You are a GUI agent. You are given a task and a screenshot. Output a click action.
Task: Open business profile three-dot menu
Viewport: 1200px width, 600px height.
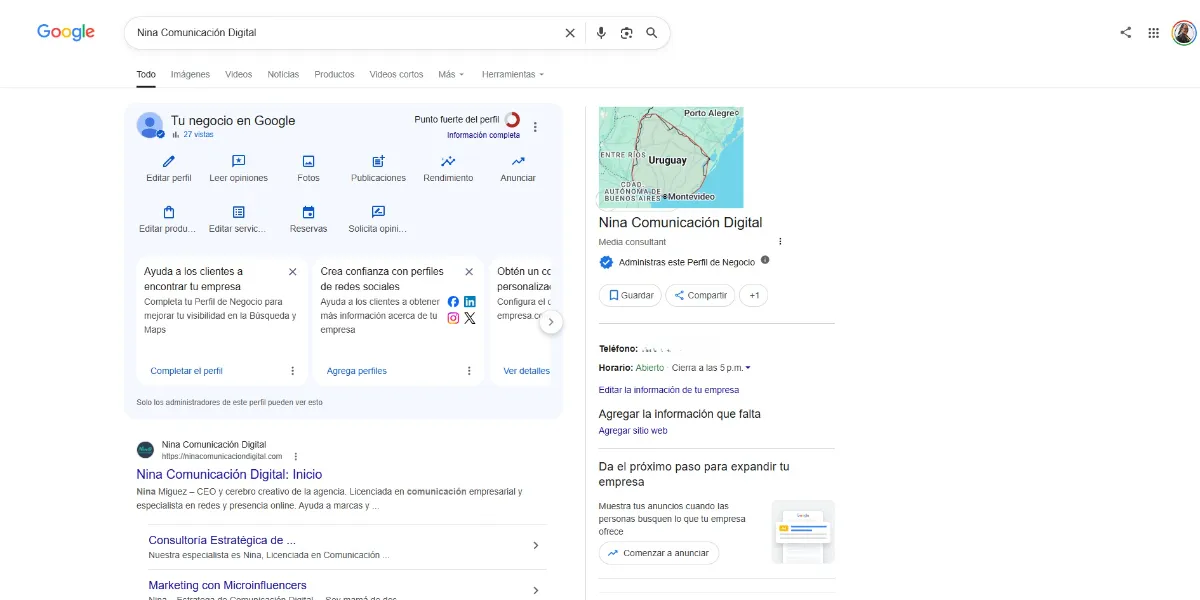(x=535, y=127)
